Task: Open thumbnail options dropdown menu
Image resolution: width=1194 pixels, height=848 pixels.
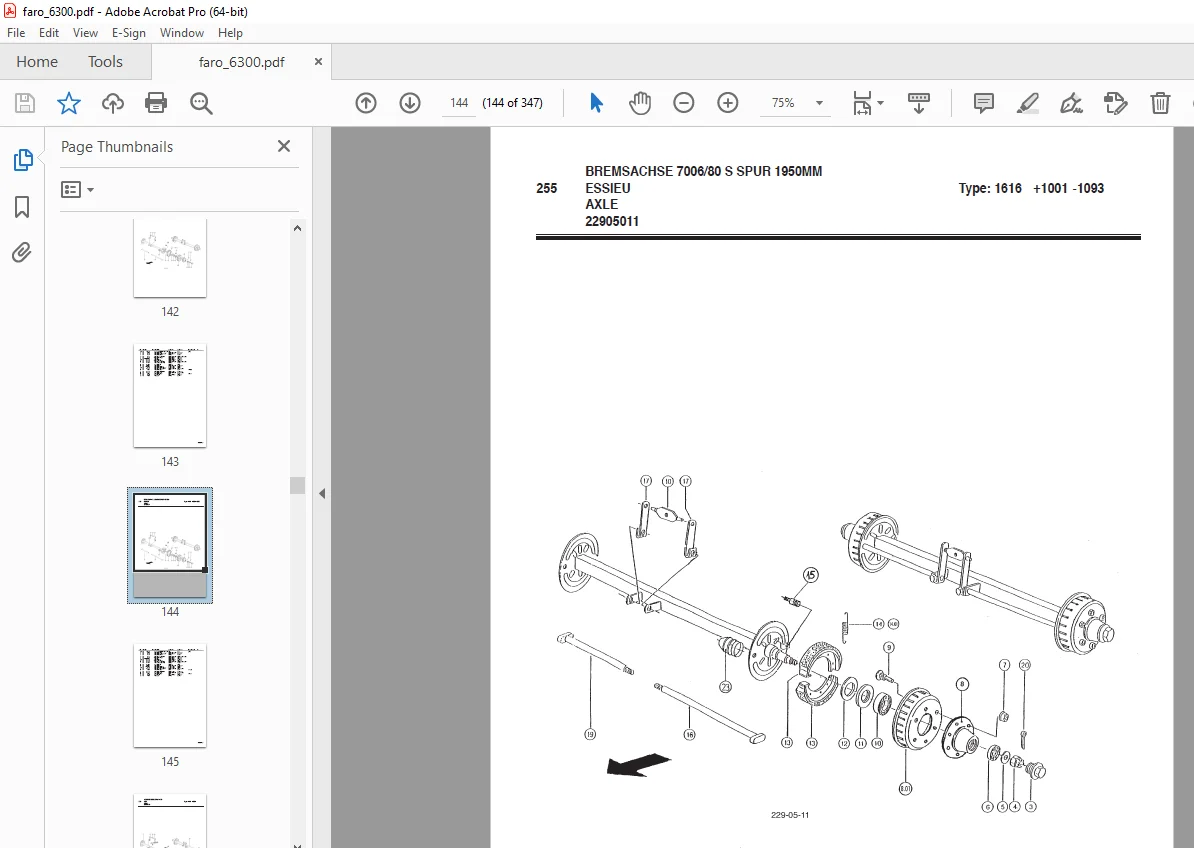Action: 78,190
